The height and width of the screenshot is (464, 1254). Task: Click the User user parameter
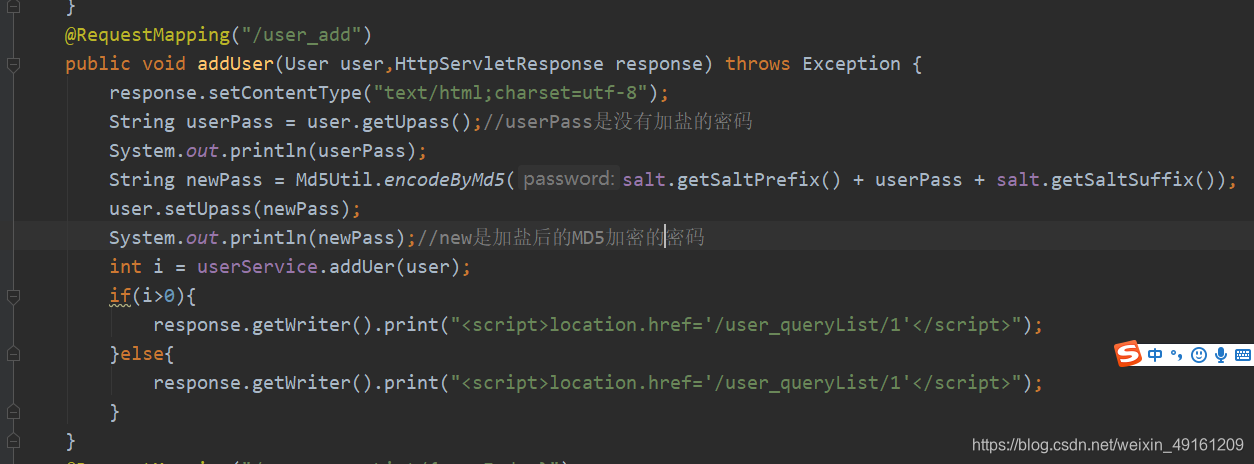point(334,64)
